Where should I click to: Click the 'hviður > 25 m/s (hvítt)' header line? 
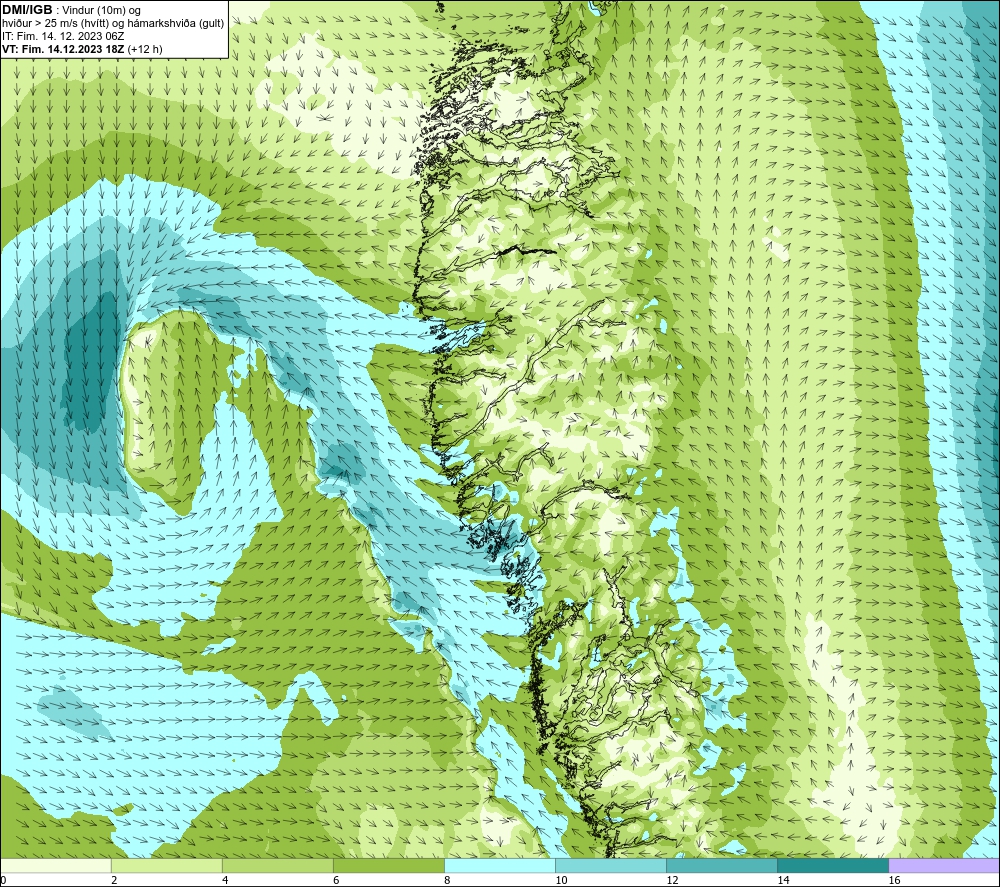113,24
